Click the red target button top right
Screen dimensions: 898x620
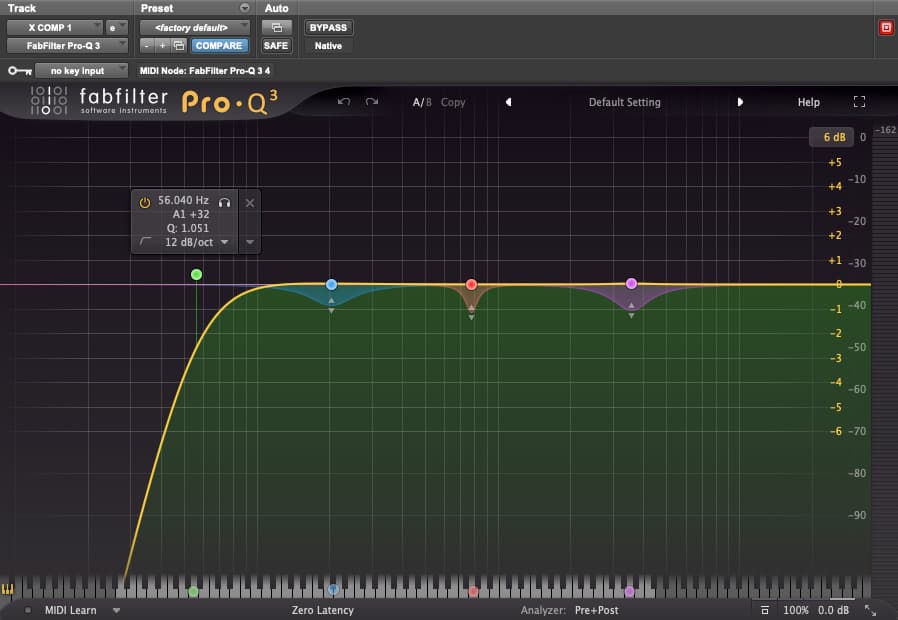pyautogui.click(x=886, y=27)
